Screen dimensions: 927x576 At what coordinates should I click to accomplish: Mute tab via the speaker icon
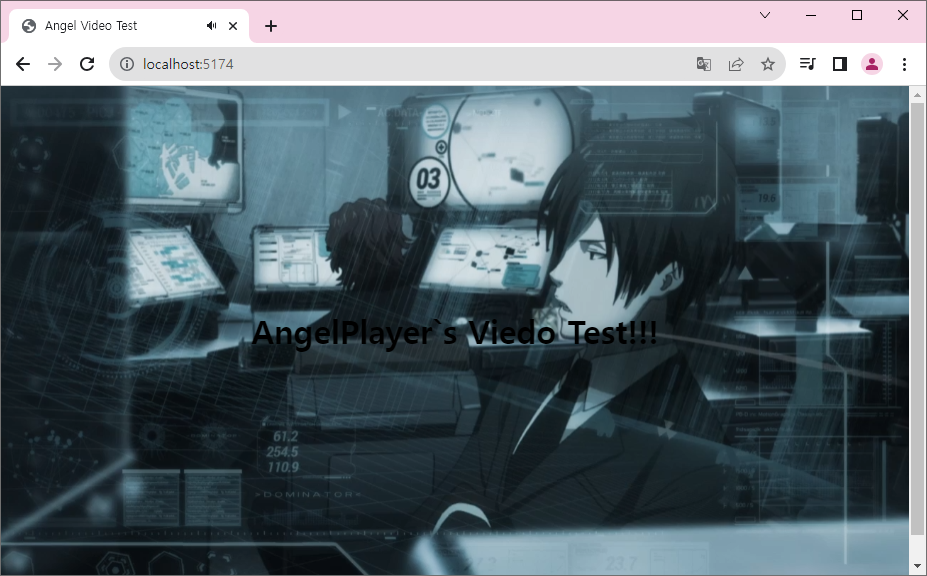(x=212, y=25)
